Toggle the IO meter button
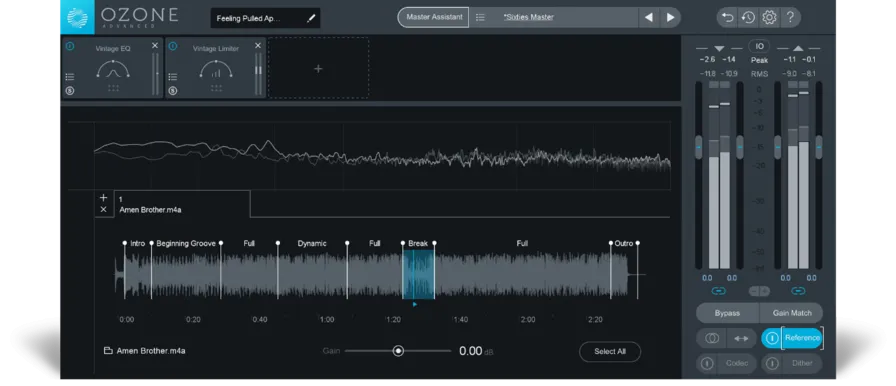The image size is (896, 386). tap(759, 46)
